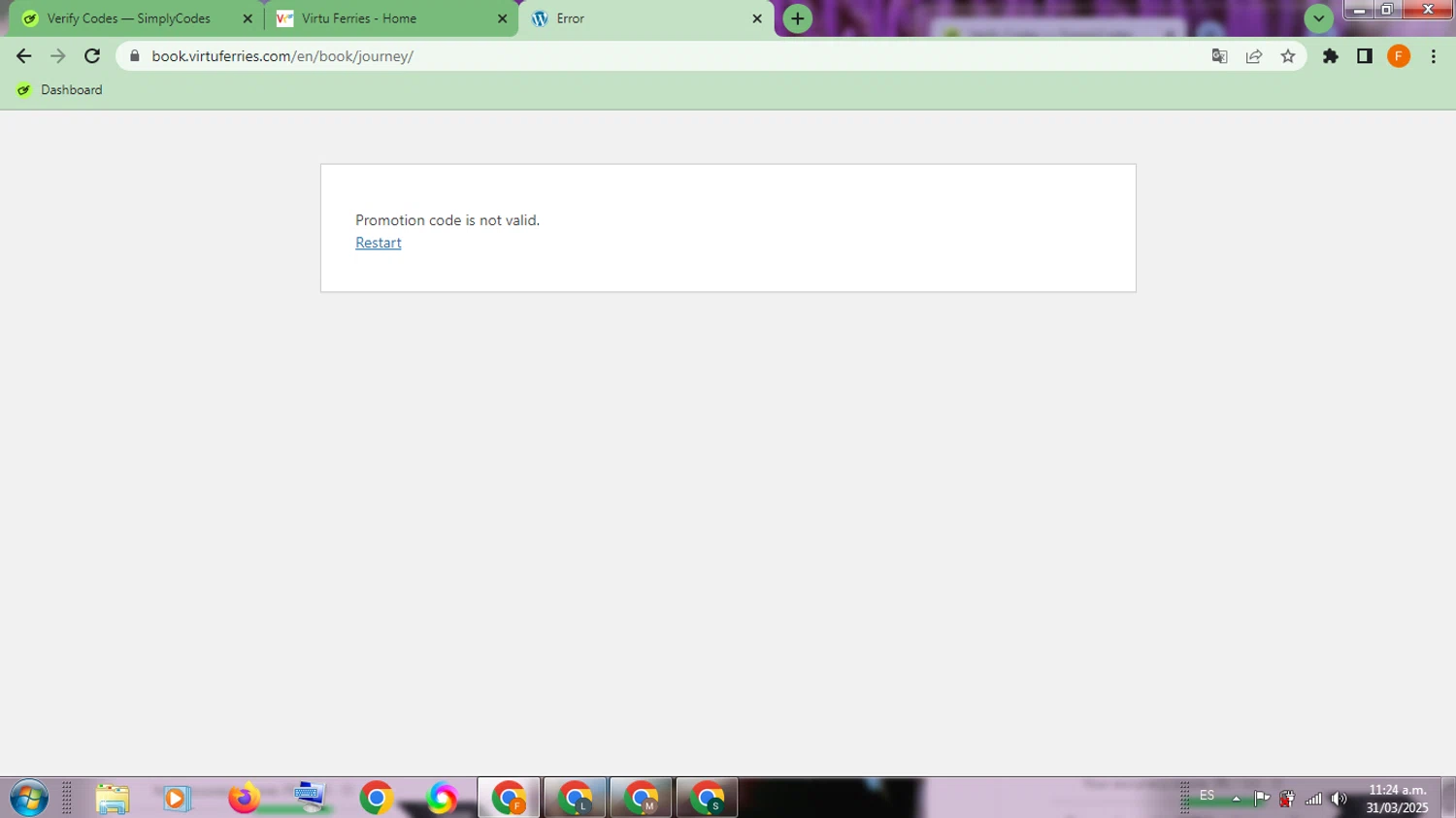1456x818 pixels.
Task: Switch to Chrome profile M taskbar window
Action: [x=641, y=799]
